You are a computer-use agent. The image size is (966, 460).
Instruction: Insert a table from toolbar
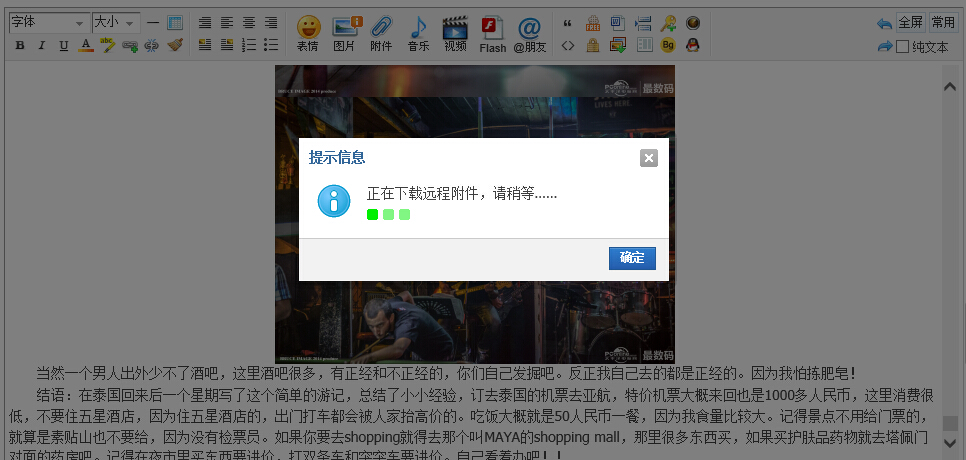[175, 23]
